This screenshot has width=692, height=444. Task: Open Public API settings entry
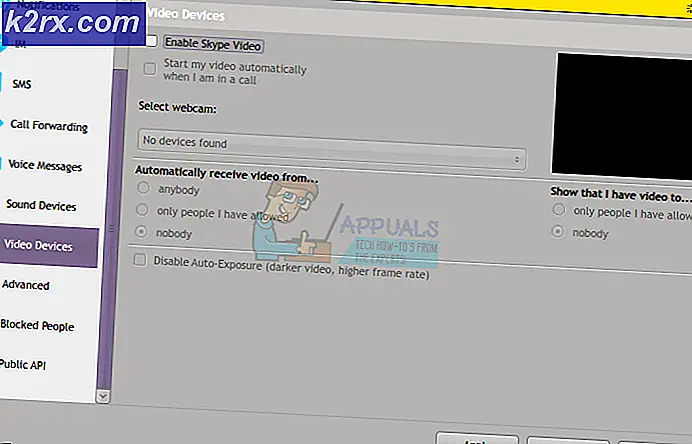coord(23,365)
